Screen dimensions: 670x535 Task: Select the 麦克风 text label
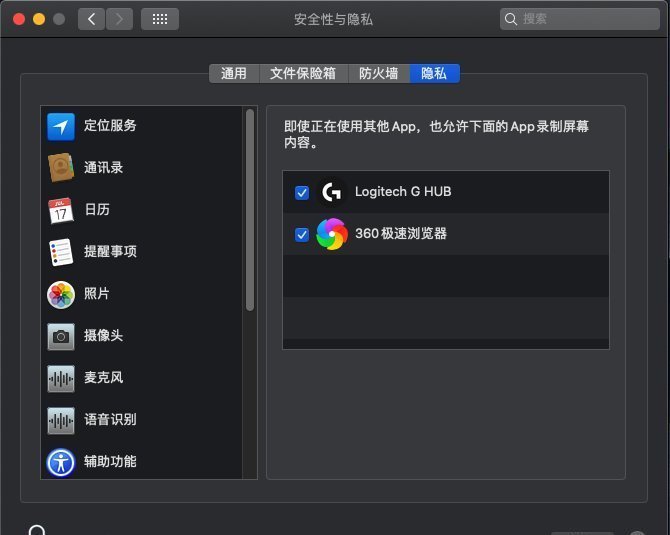click(x=103, y=377)
